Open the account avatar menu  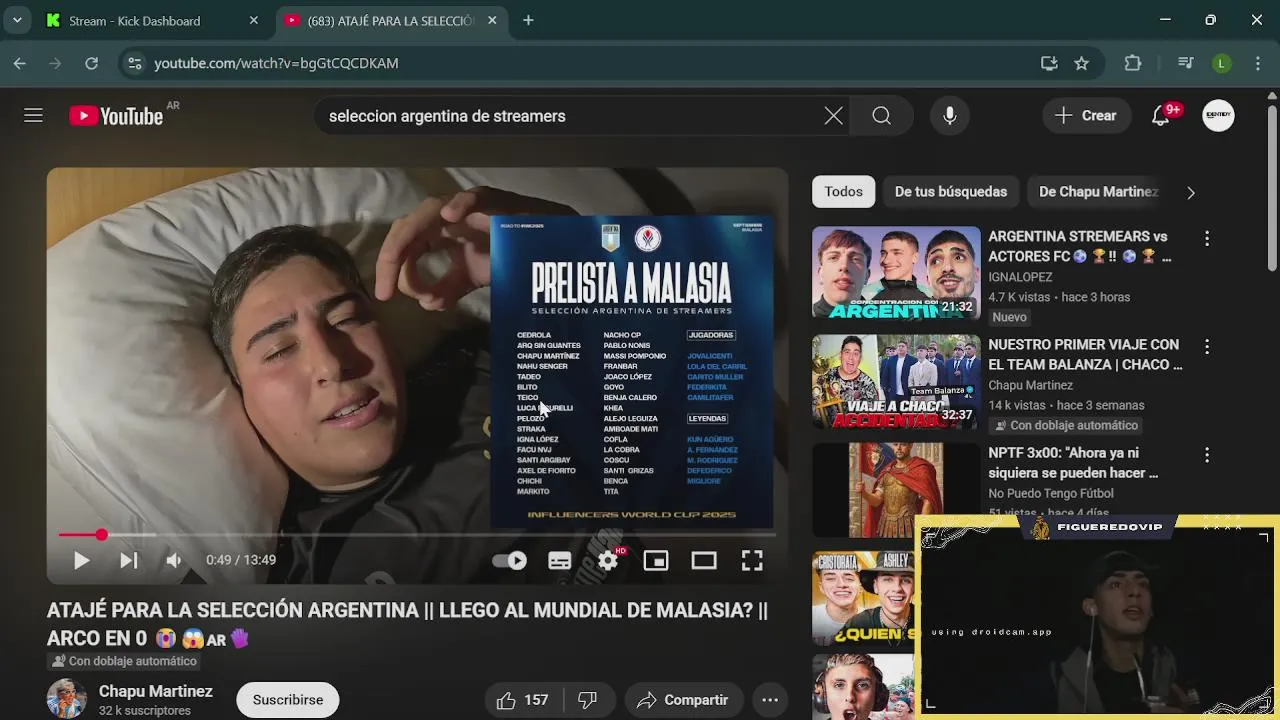[x=1218, y=116]
